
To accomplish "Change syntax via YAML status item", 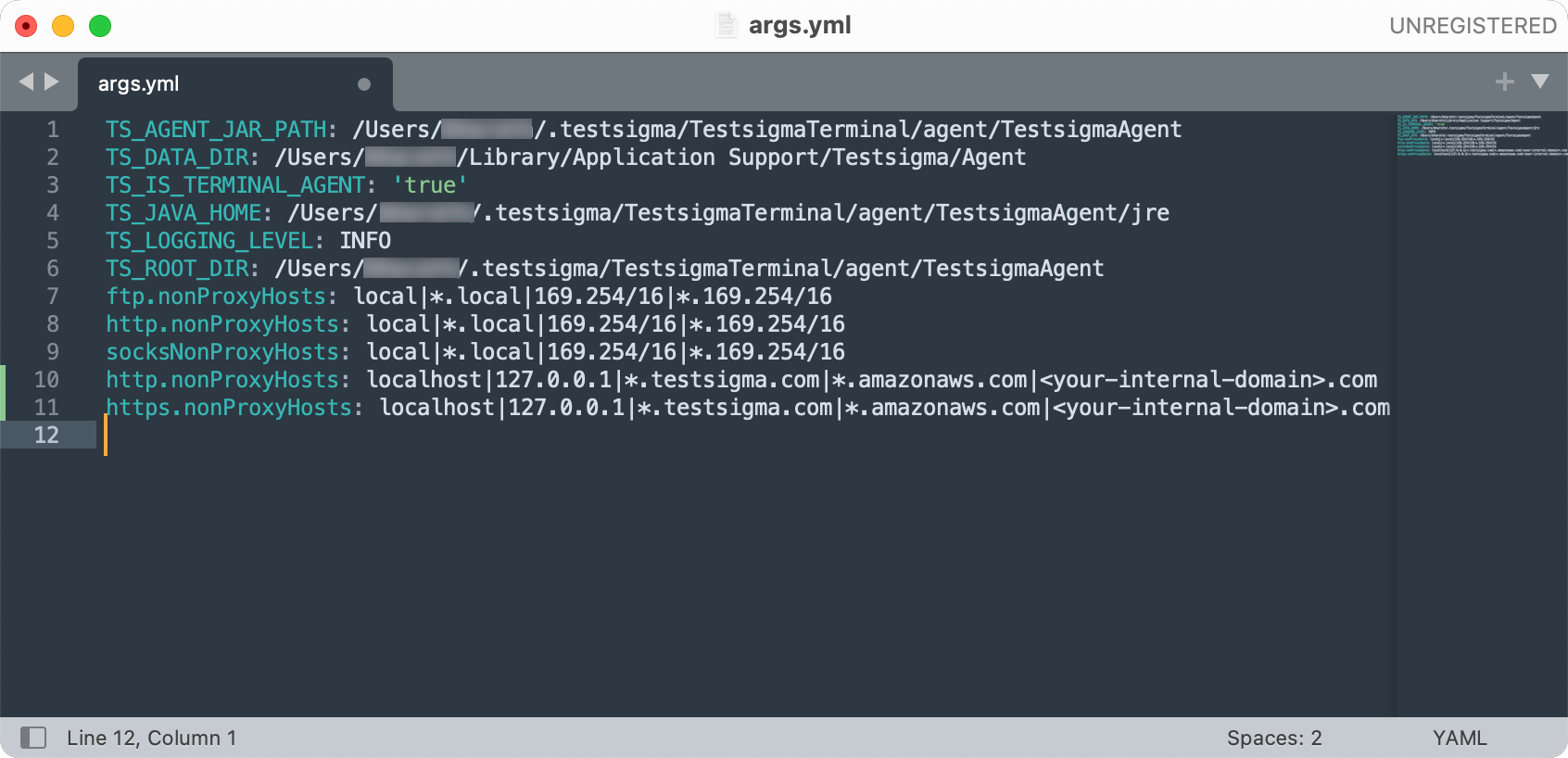I will tap(1460, 738).
